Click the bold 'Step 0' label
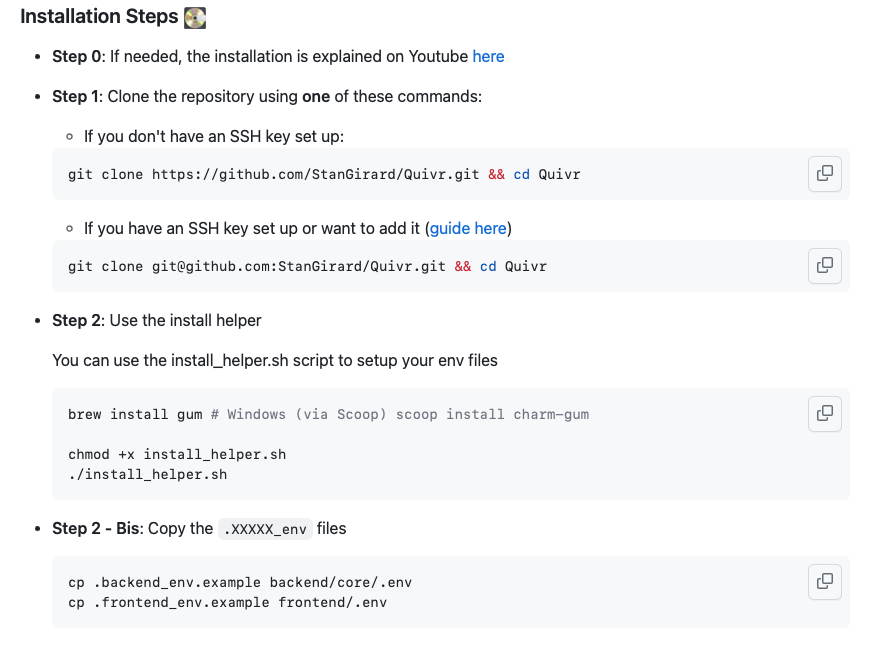The height and width of the screenshot is (645, 874). pyautogui.click(x=76, y=56)
